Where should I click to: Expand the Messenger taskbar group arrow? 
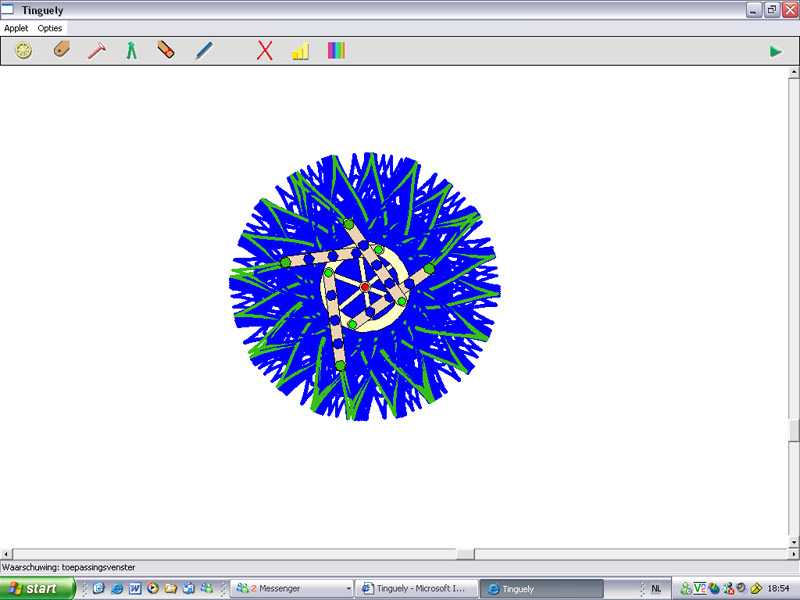pyautogui.click(x=348, y=589)
